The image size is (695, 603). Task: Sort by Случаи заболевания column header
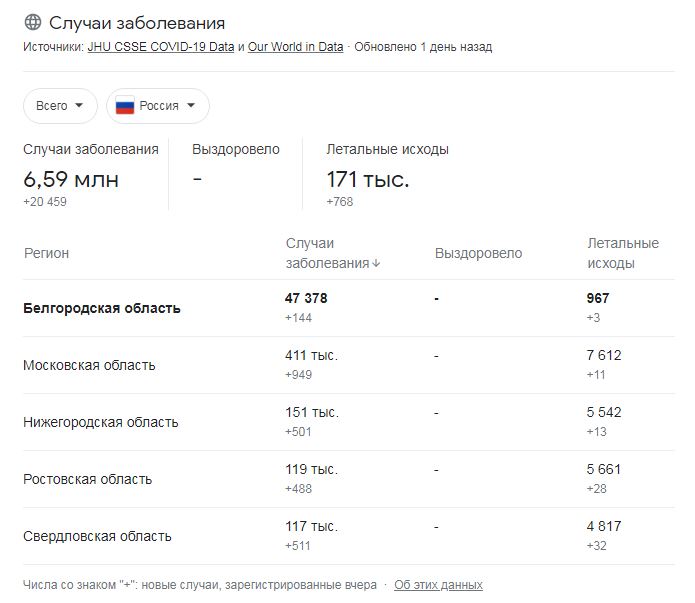point(332,253)
